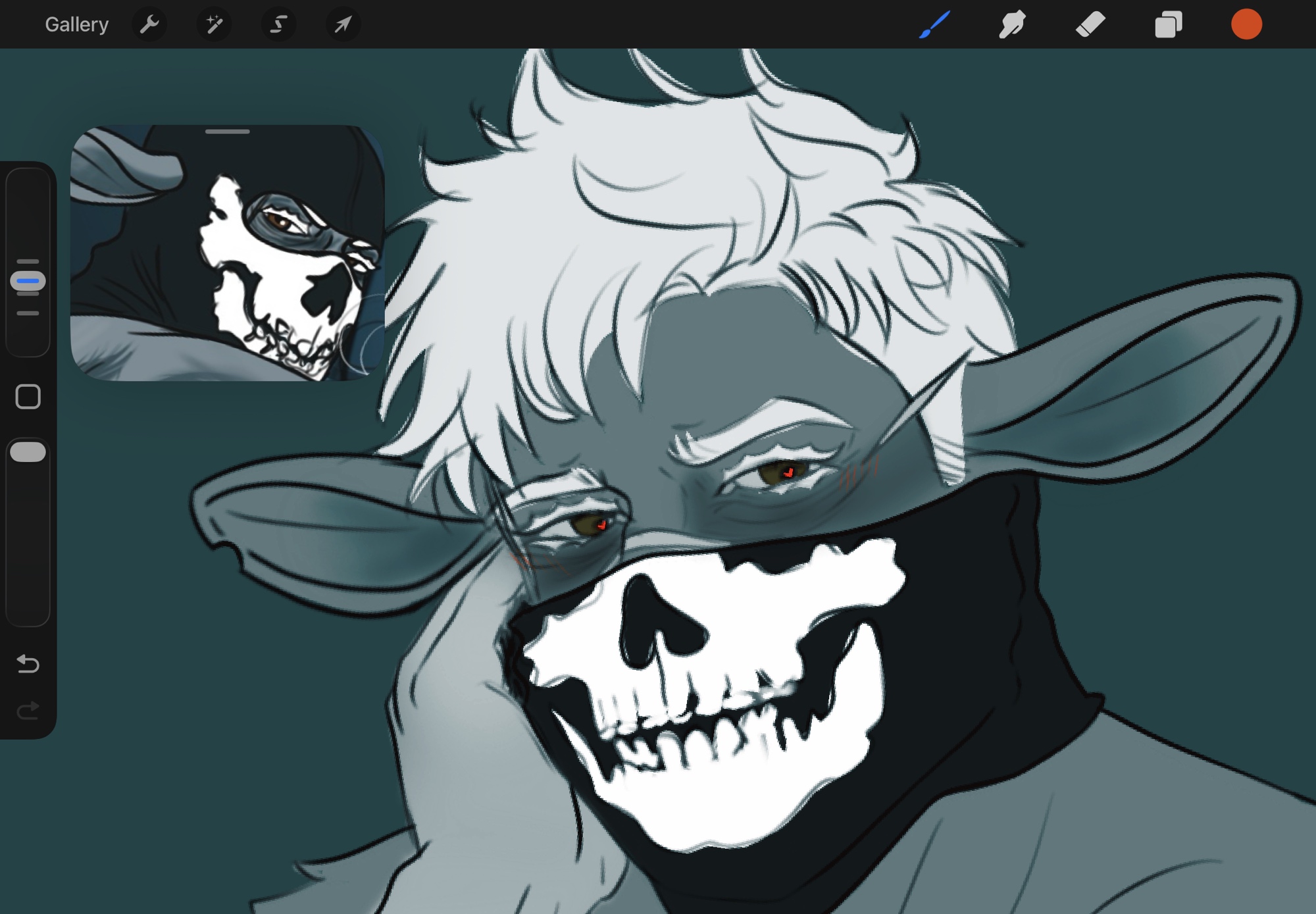Return to the Gallery

[76, 25]
